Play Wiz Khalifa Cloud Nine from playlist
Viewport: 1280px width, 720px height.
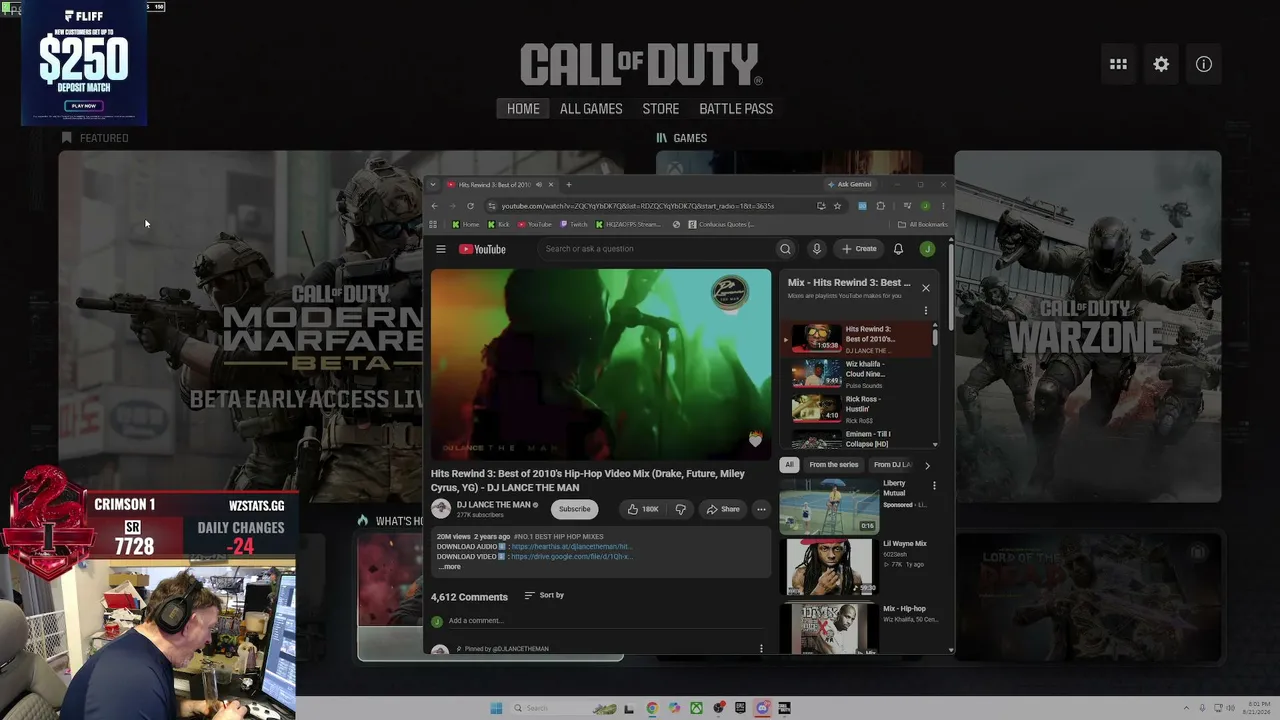pos(860,374)
